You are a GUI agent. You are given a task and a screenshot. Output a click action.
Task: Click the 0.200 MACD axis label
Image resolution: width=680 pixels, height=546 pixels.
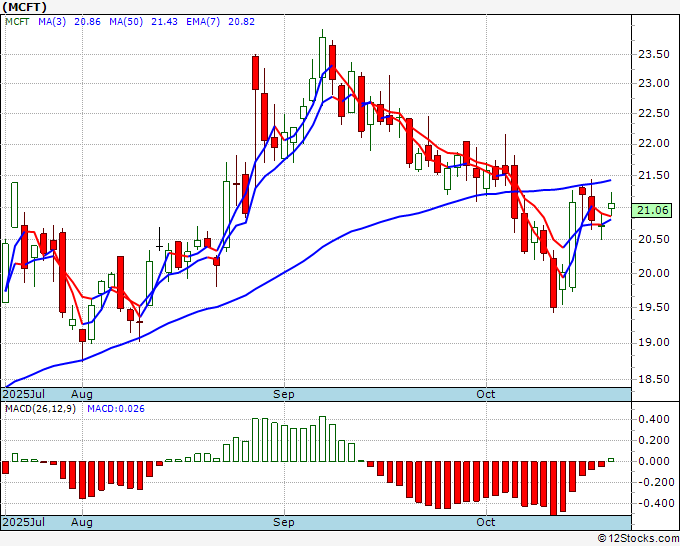pyautogui.click(x=654, y=440)
